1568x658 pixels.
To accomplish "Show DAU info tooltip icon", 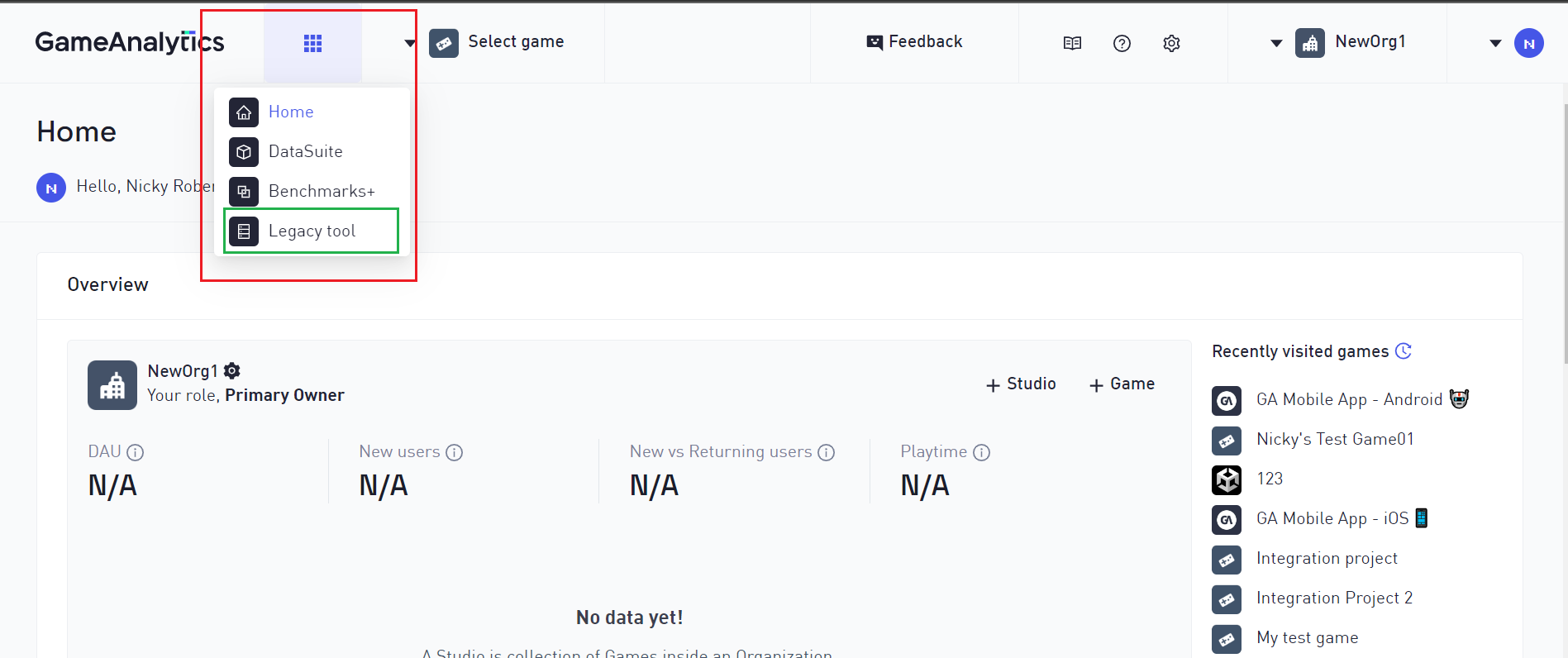I will (135, 452).
